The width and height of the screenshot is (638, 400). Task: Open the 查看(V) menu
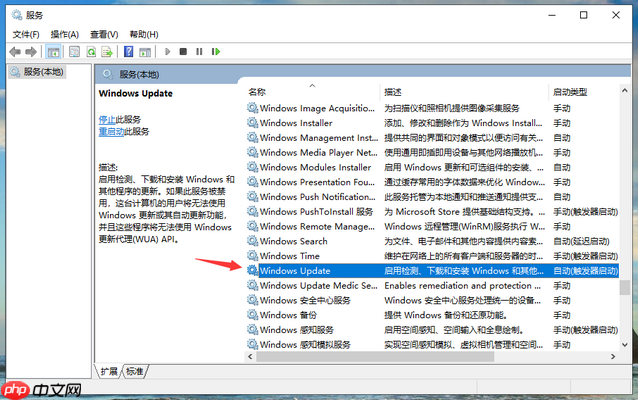click(104, 35)
